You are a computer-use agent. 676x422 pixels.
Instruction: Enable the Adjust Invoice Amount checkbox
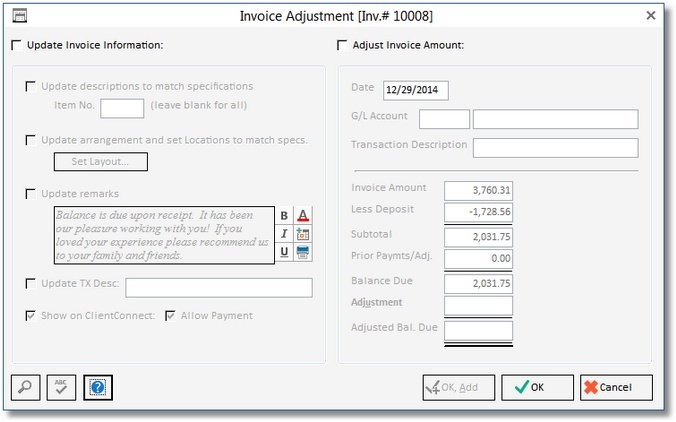342,45
